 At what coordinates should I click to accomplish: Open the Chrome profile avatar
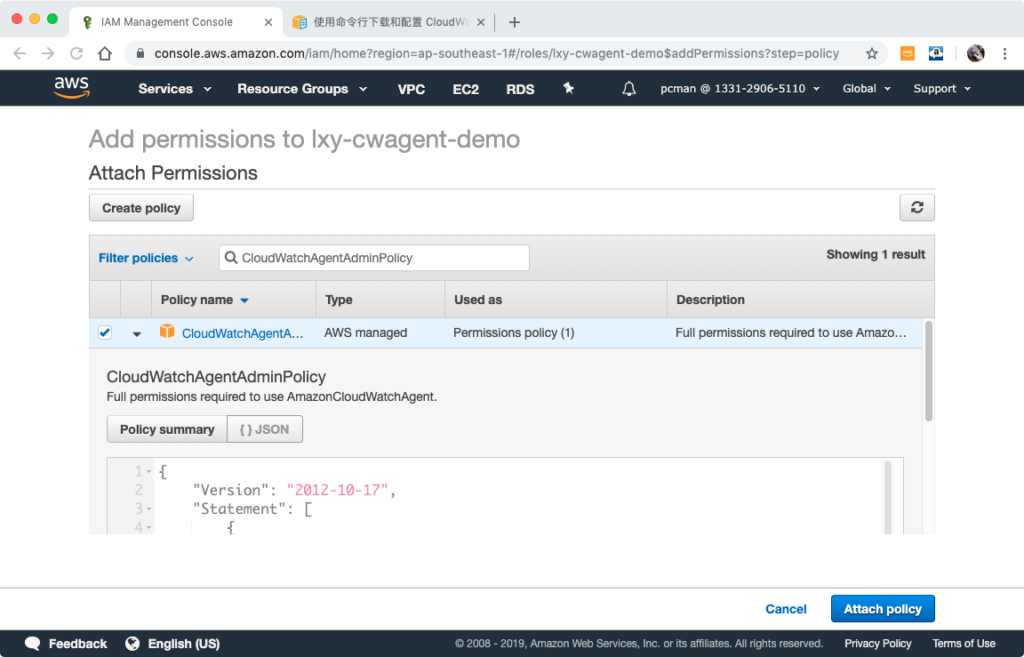[975, 54]
